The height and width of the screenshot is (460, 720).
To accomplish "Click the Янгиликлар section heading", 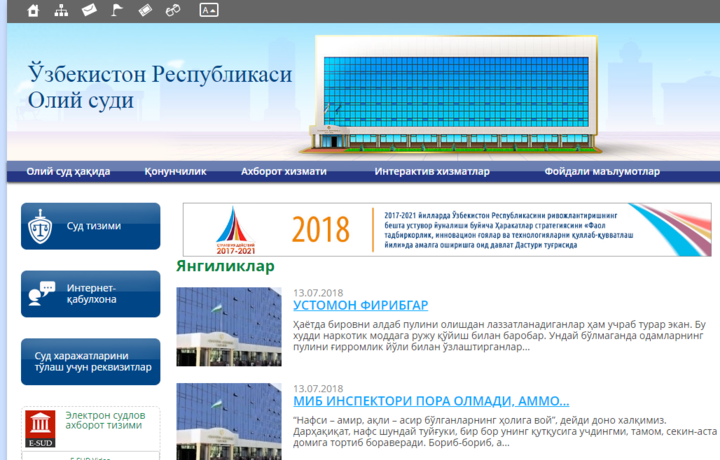I will click(x=225, y=266).
